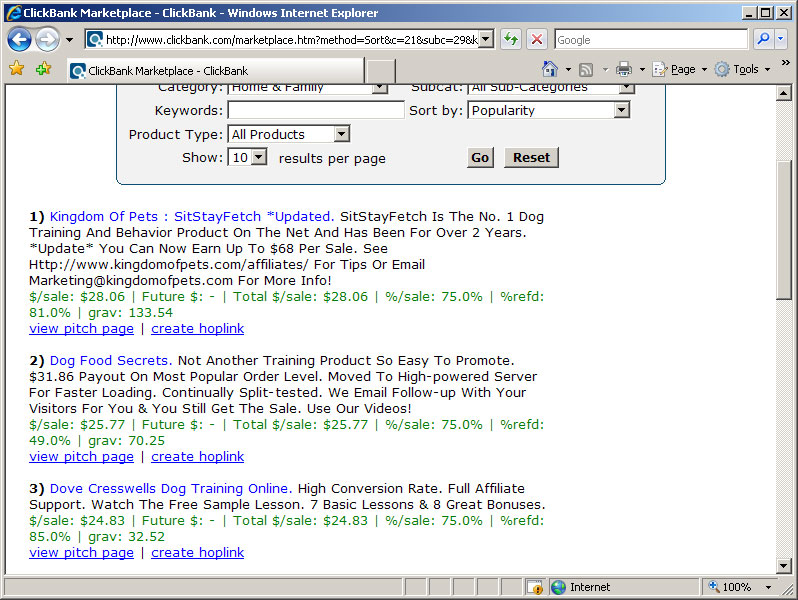Click create hoplink for Dog Food Secrets
Viewport: 798px width, 600px height.
(197, 456)
